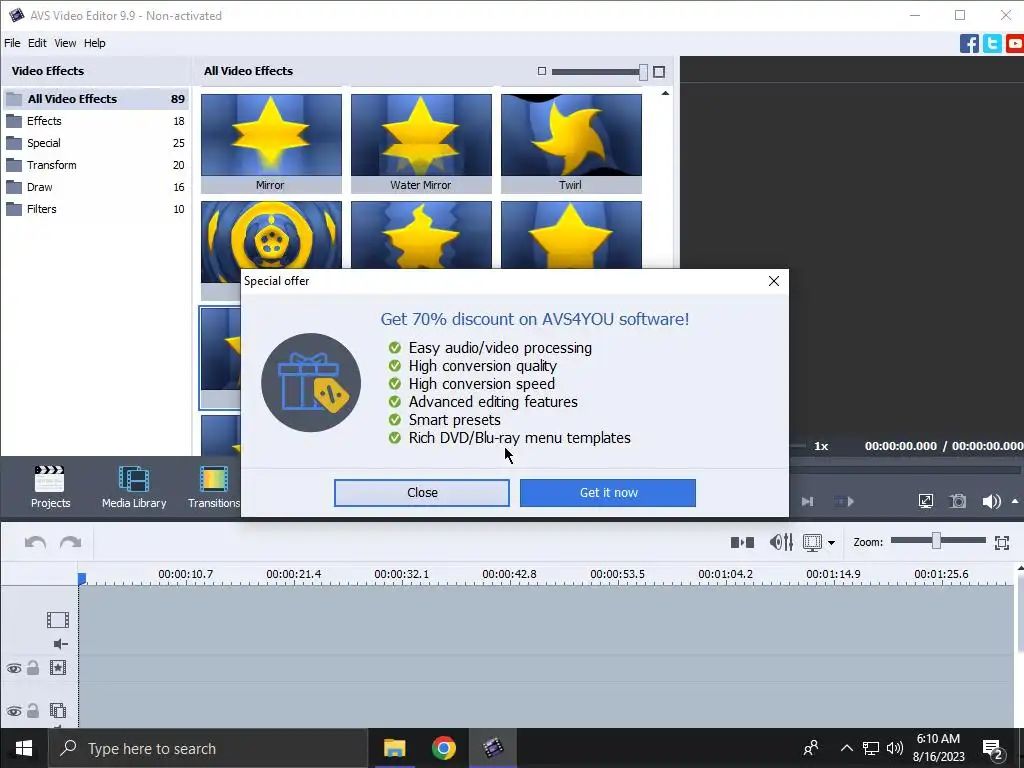Image resolution: width=1024 pixels, height=768 pixels.
Task: Open the View menu
Action: click(65, 43)
